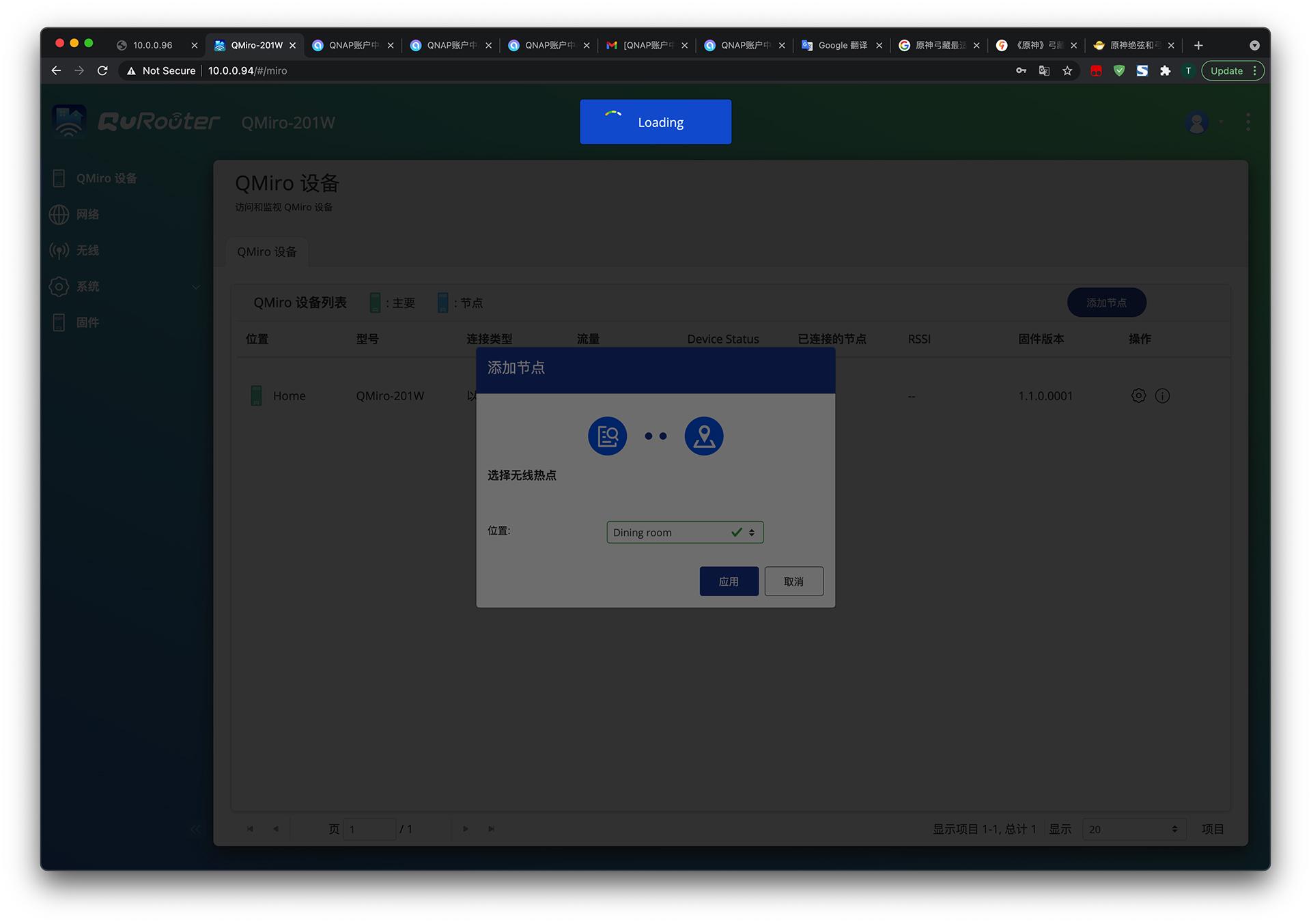Image resolution: width=1311 pixels, height=924 pixels.
Task: Click the page number input field
Action: click(369, 828)
